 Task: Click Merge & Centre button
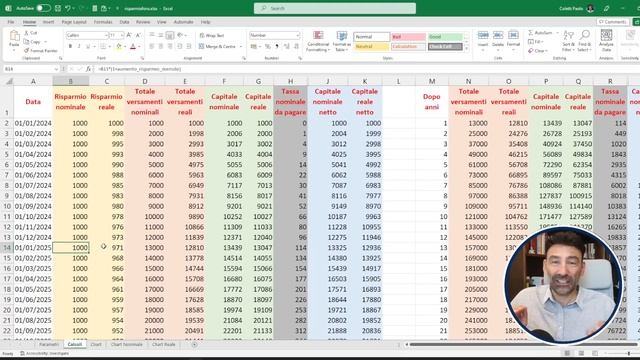217,47
